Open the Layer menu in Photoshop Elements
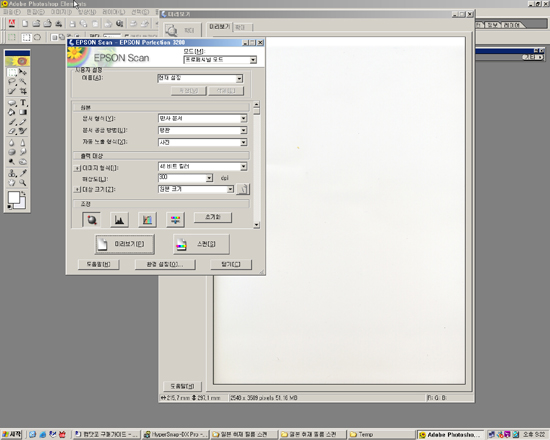Image resolution: width=550 pixels, height=440 pixels. click(113, 12)
